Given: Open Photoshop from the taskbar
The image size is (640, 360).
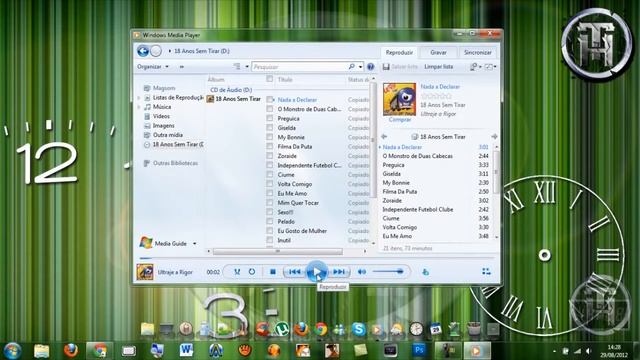Looking at the screenshot, I should pos(419,350).
